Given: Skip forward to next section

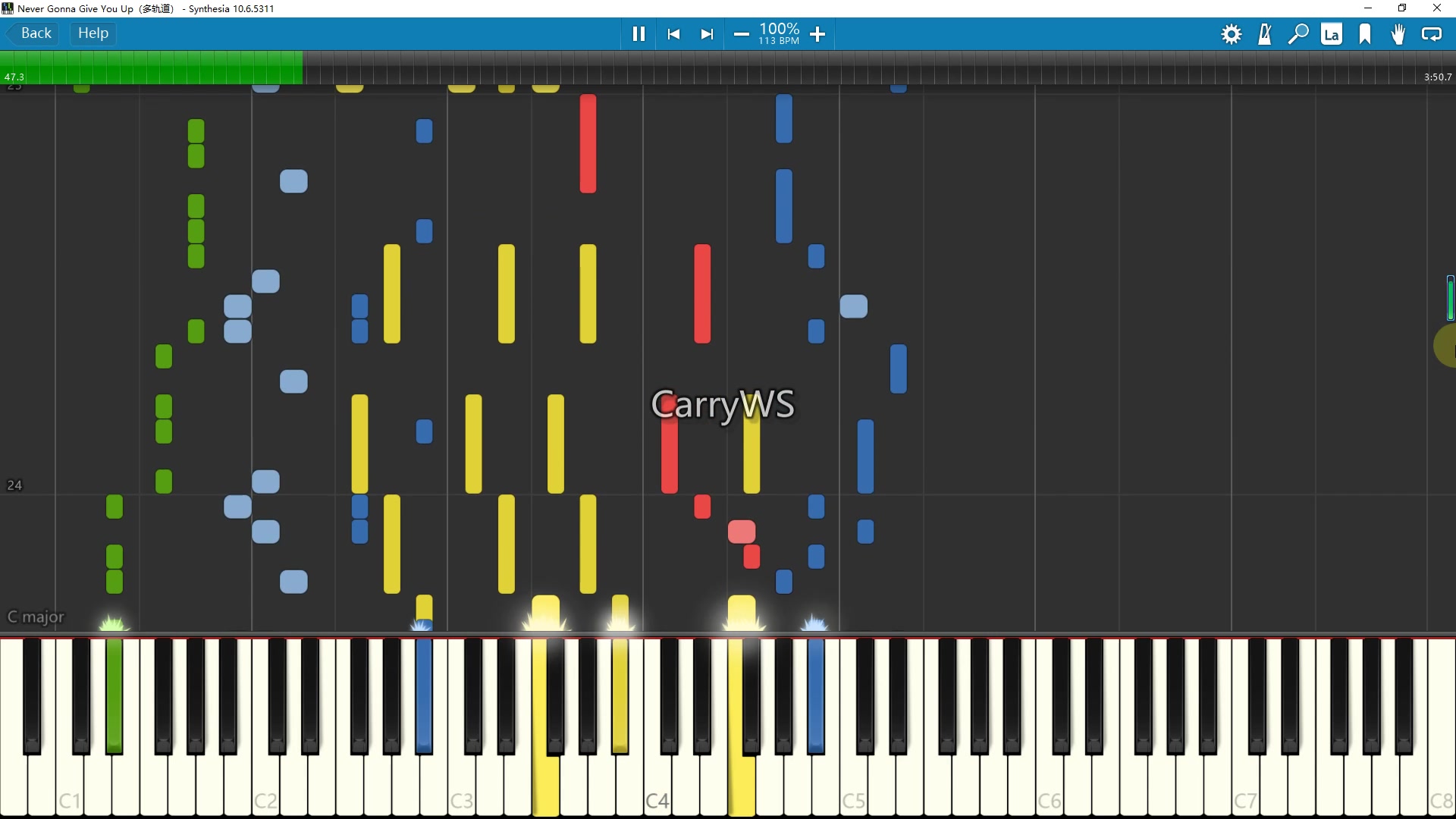Looking at the screenshot, I should pyautogui.click(x=707, y=34).
